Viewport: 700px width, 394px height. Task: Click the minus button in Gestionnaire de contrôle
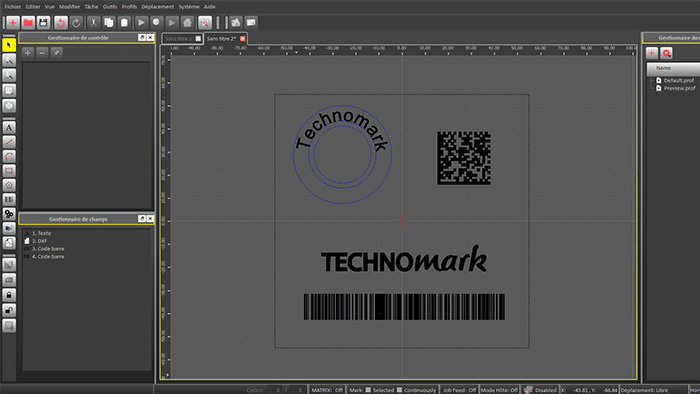tap(42, 53)
